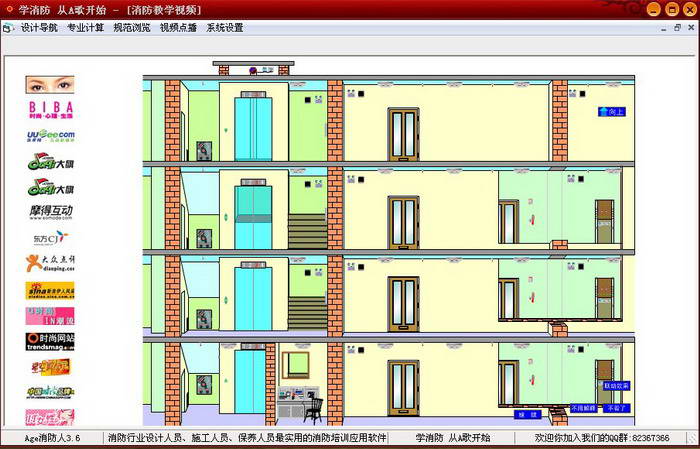Click the third-floor elevator with half-open car

(253, 217)
